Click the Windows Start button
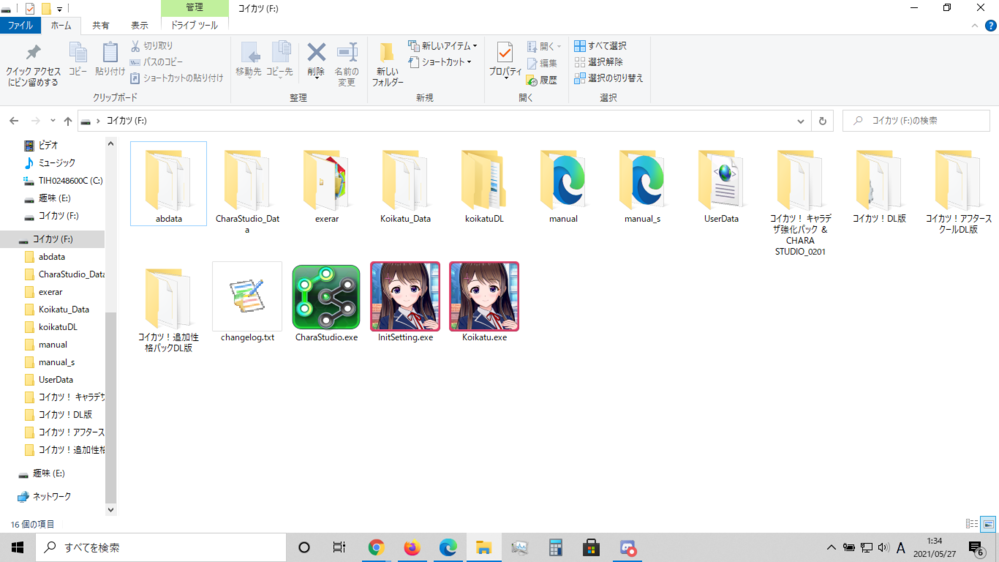The width and height of the screenshot is (999, 562). pos(17,547)
